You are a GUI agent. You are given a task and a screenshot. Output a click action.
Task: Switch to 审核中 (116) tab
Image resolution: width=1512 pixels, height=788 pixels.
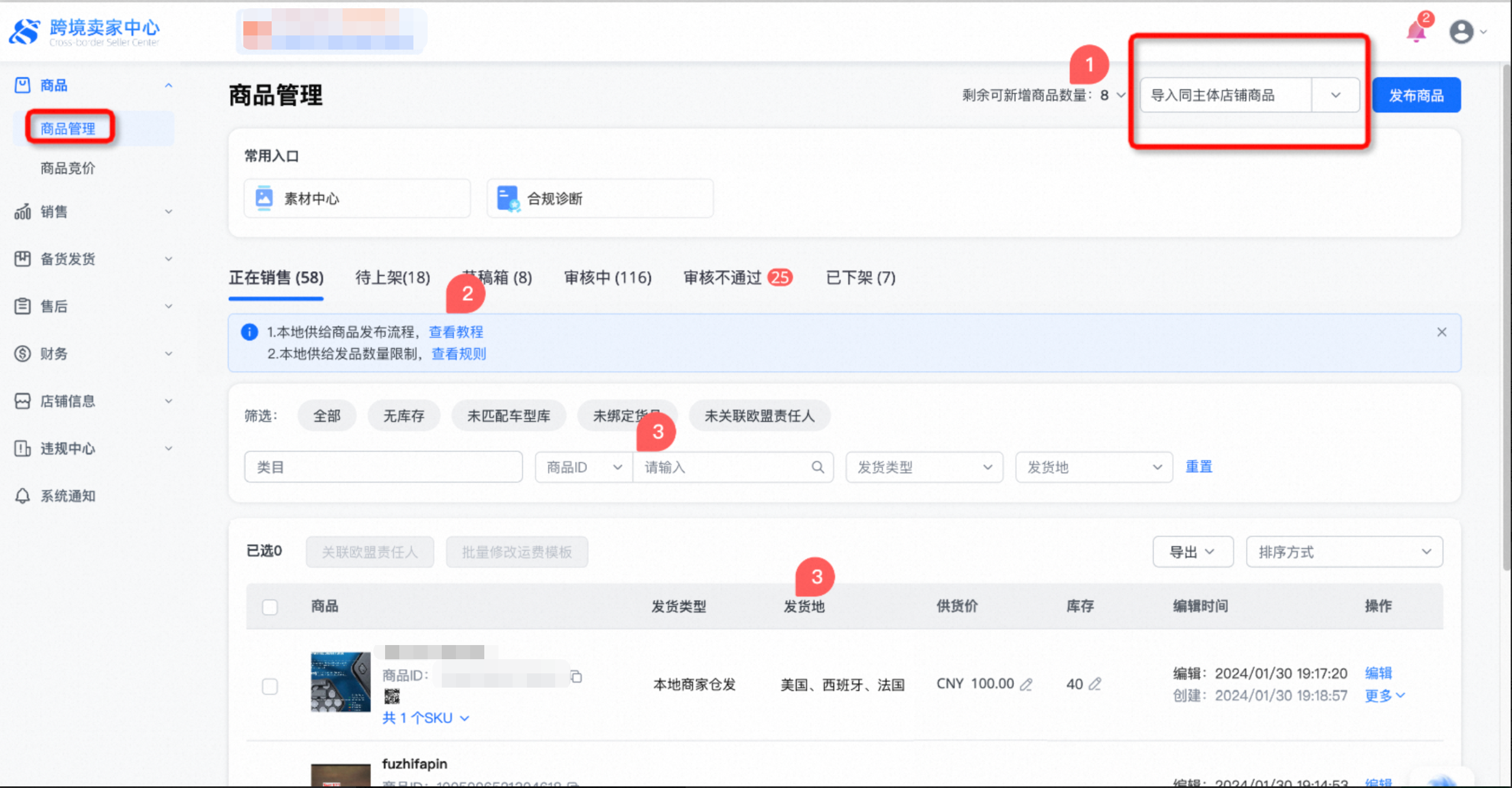(x=607, y=278)
